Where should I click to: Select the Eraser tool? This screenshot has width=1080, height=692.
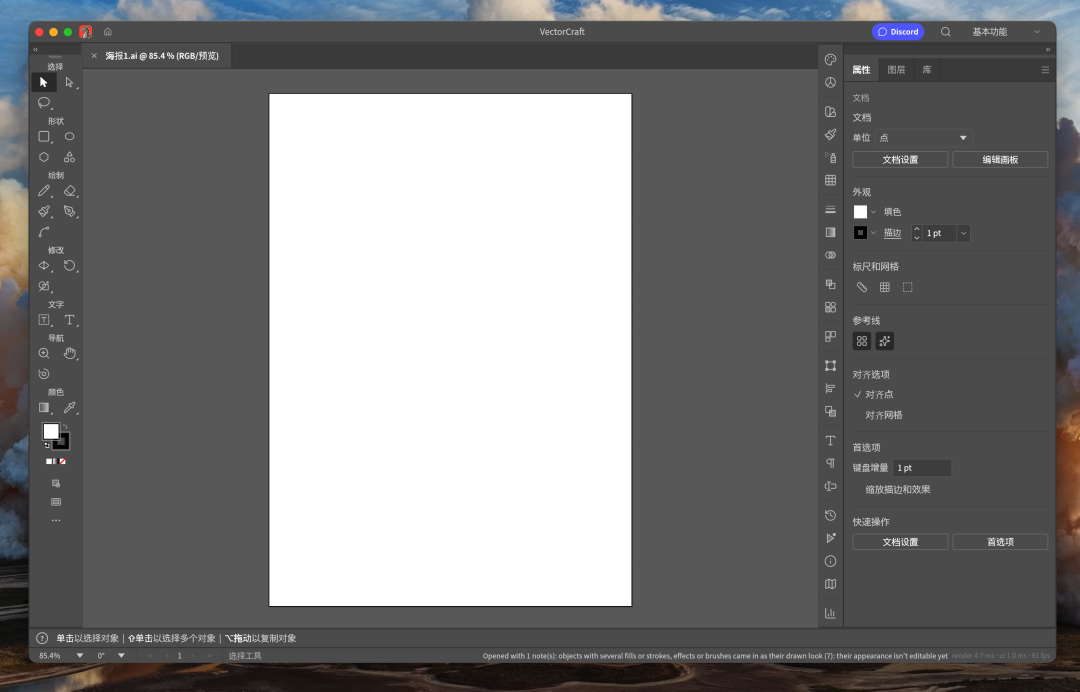[x=70, y=191]
